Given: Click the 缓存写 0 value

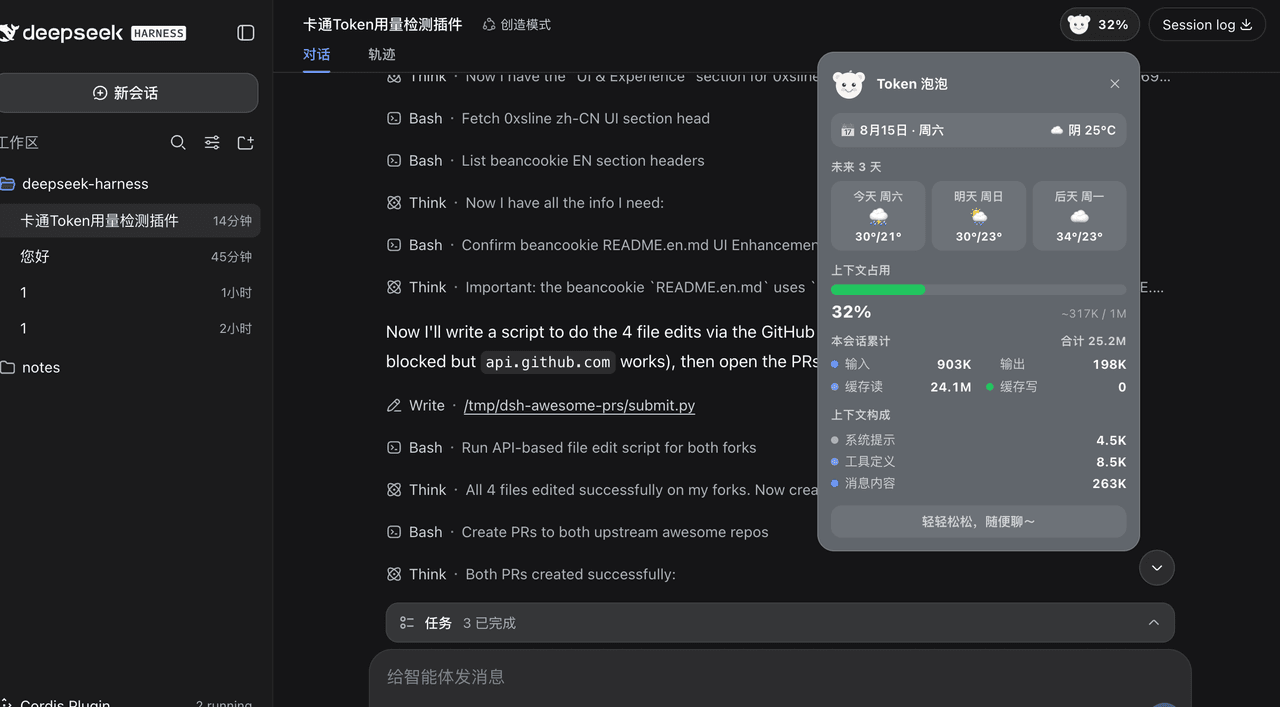Looking at the screenshot, I should pyautogui.click(x=1122, y=387).
